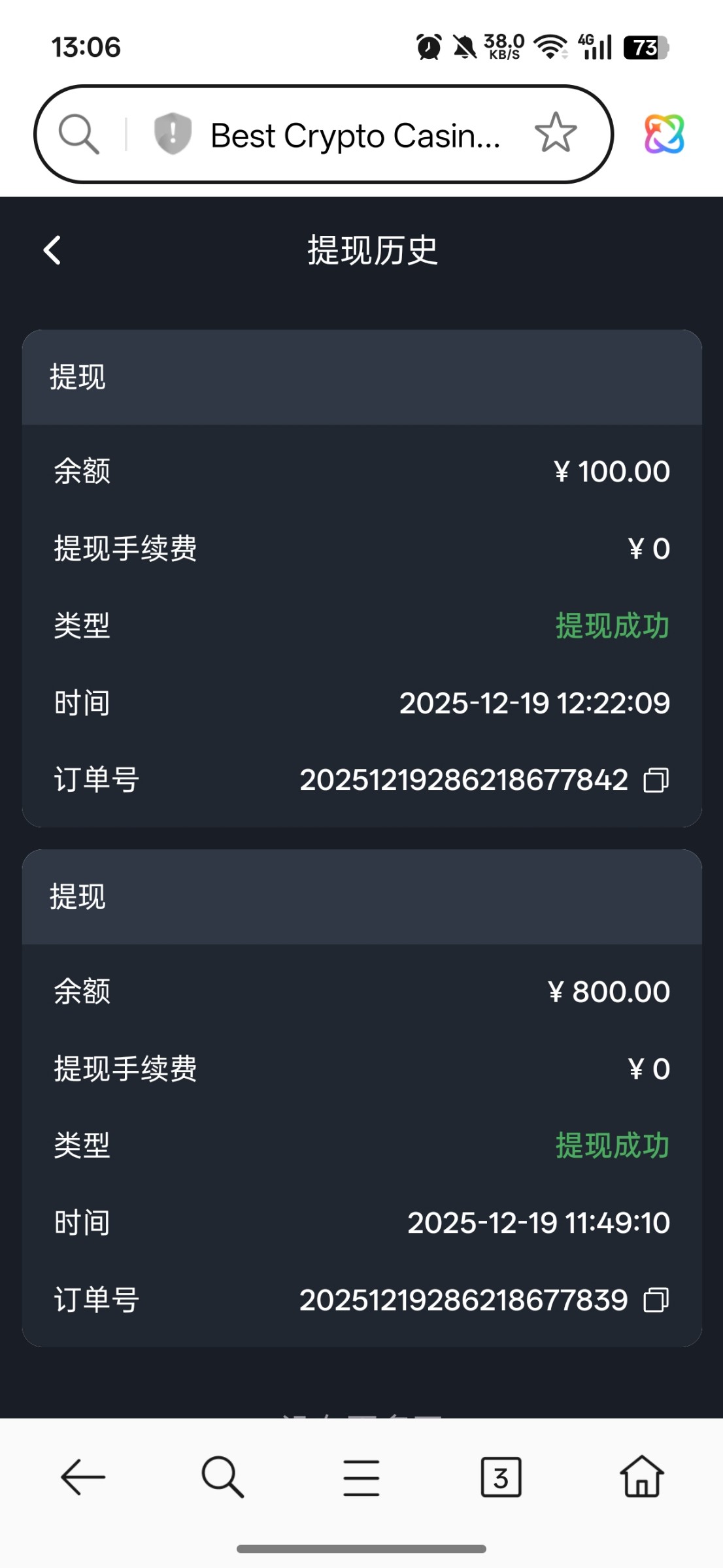Go back using browser back arrow
Viewport: 723px width, 1568px height.
pyautogui.click(x=83, y=1477)
